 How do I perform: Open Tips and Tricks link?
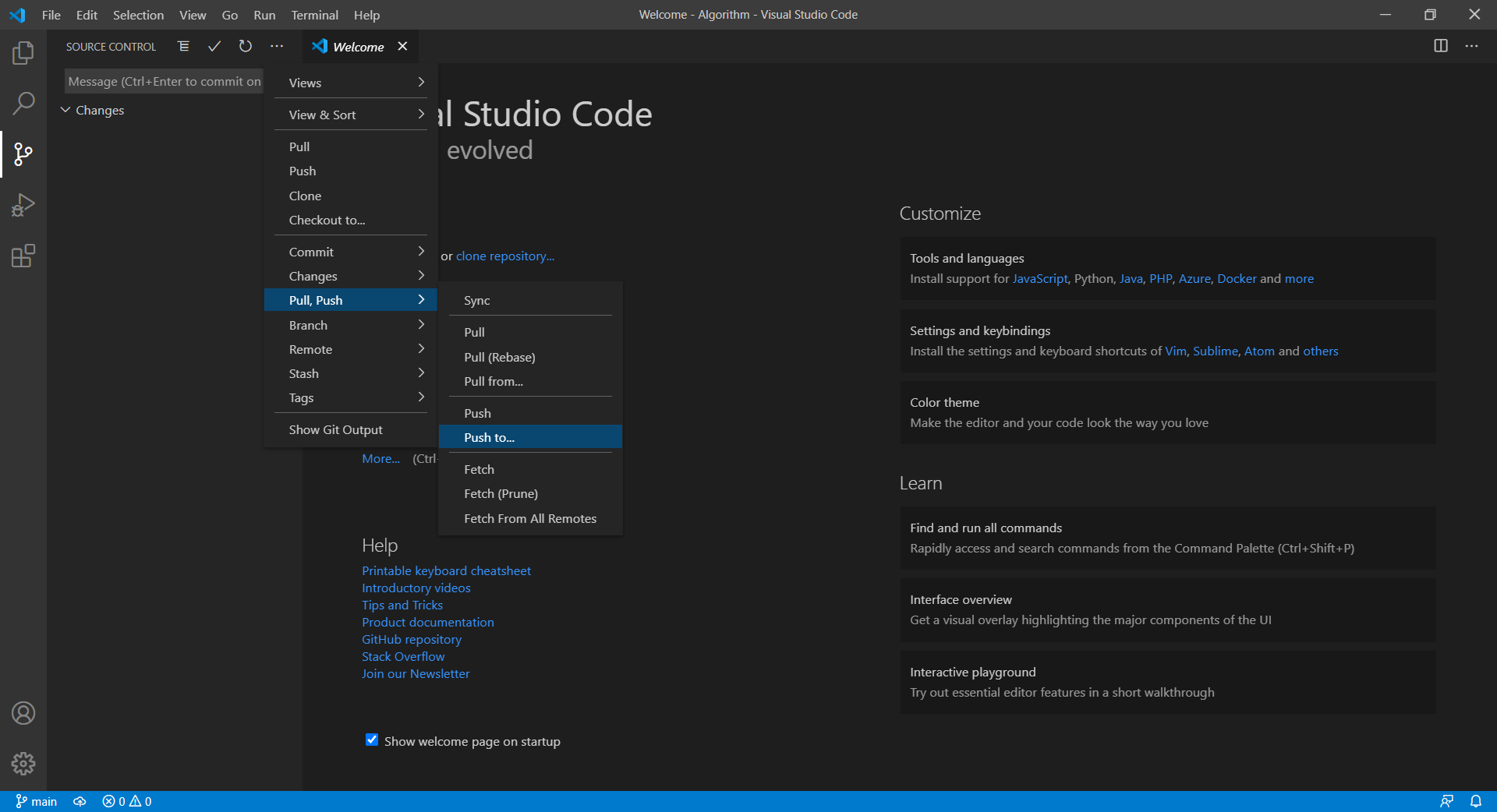pyautogui.click(x=402, y=605)
